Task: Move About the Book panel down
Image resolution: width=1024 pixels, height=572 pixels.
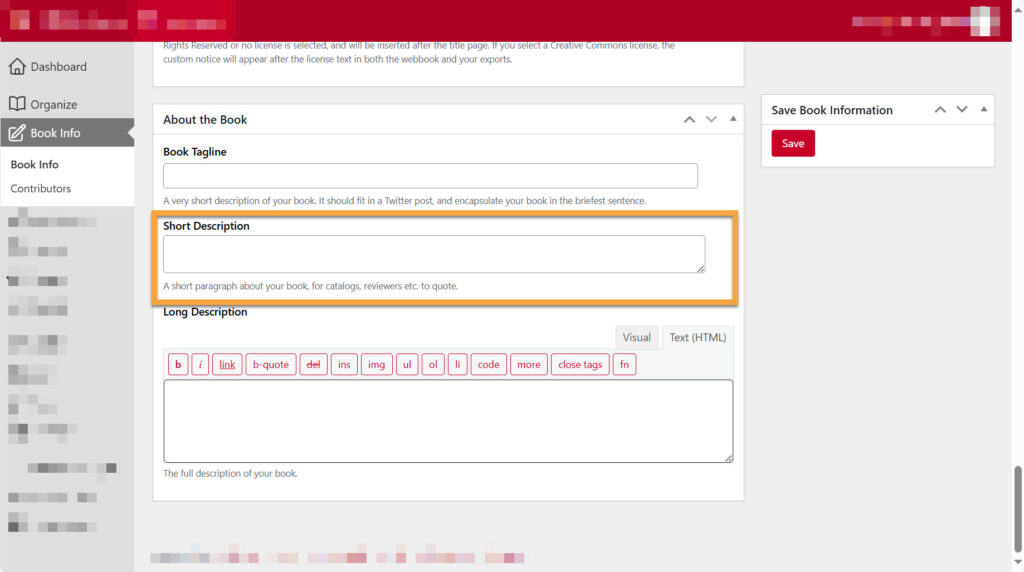Action: (711, 120)
